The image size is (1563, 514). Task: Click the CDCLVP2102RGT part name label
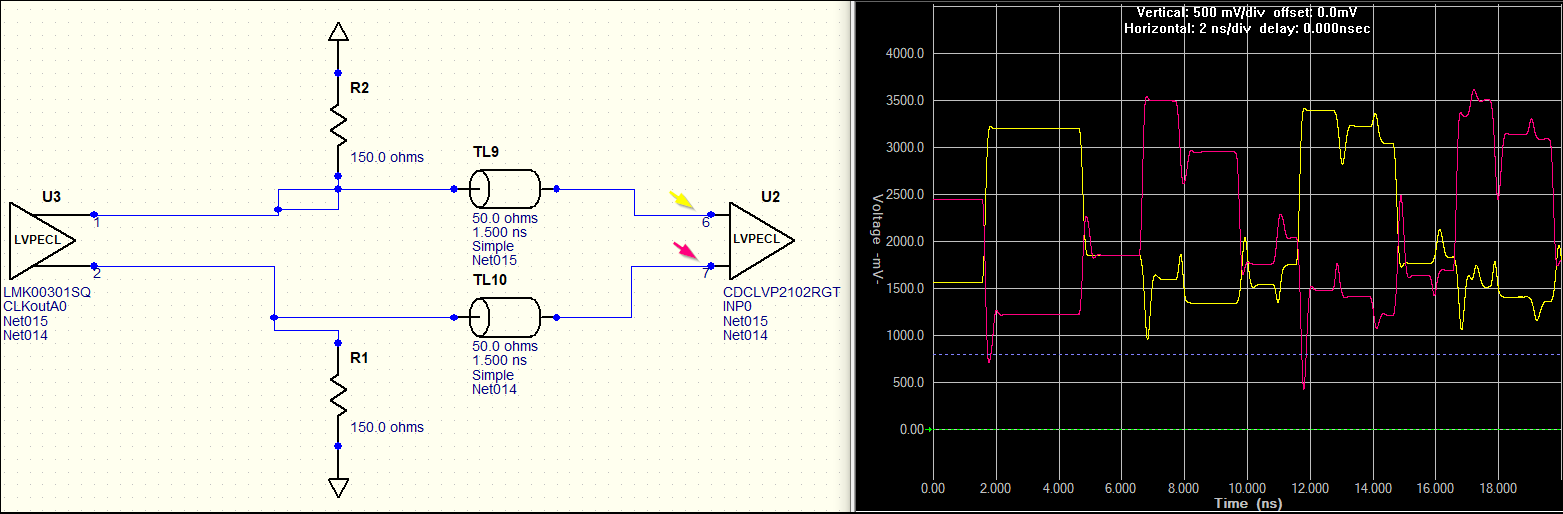781,293
